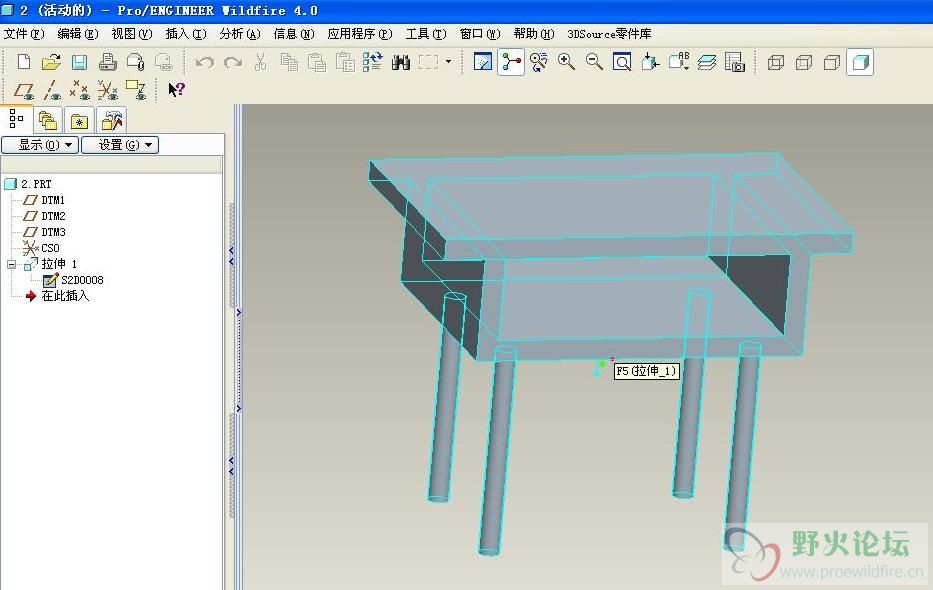Click the dashed selection box icon
933x590 pixels.
[428, 62]
